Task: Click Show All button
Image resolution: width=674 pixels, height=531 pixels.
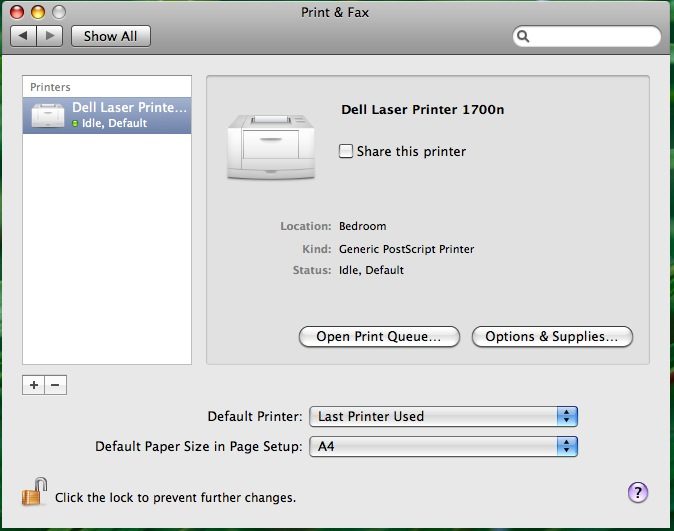Action: point(111,36)
